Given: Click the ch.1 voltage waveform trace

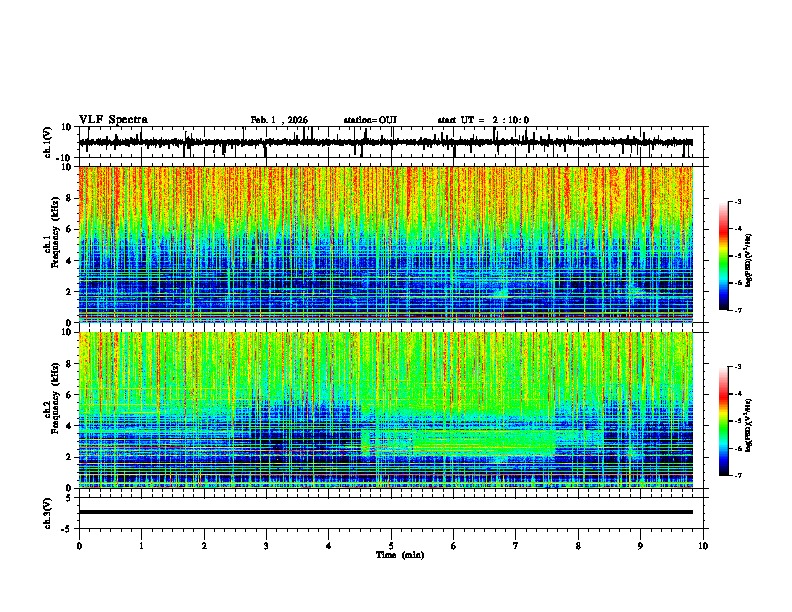Looking at the screenshot, I should [385, 142].
